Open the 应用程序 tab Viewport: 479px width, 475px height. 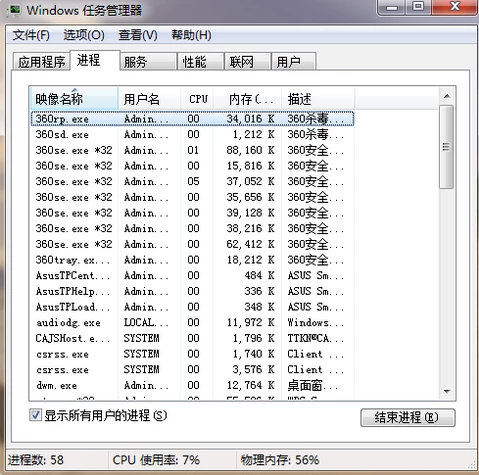pyautogui.click(x=41, y=61)
